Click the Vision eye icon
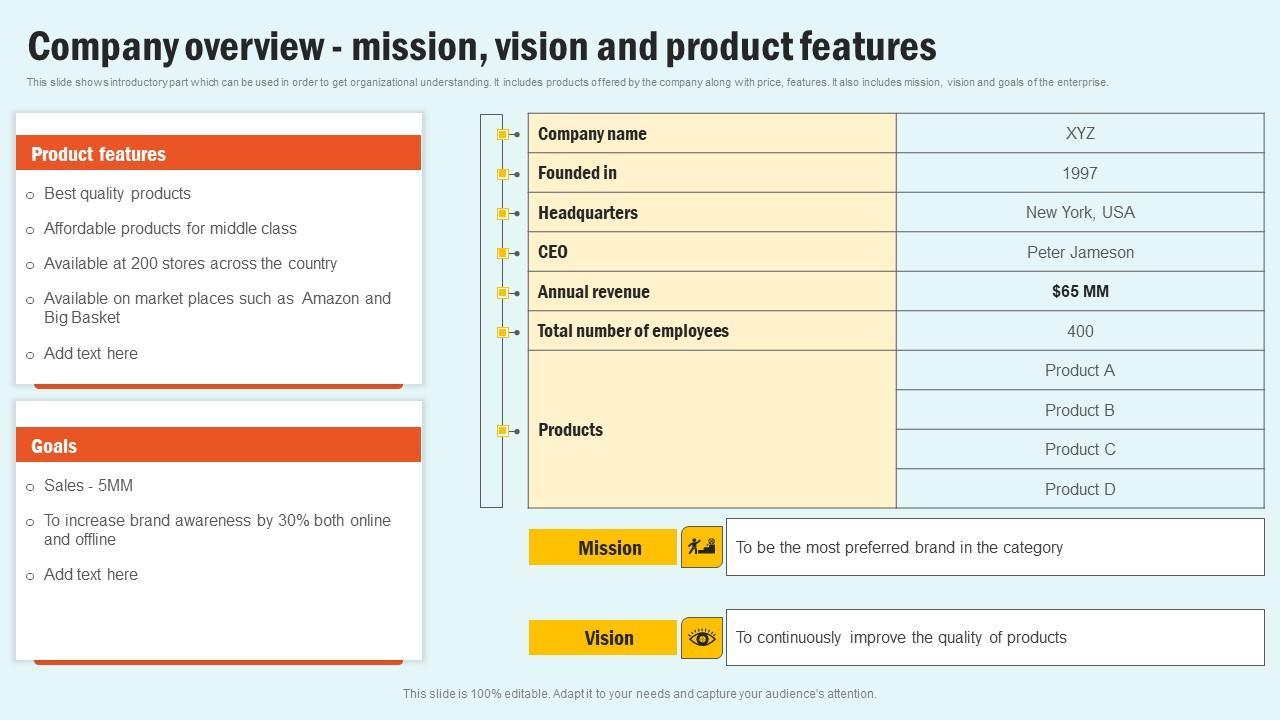The image size is (1280, 720). click(x=702, y=638)
